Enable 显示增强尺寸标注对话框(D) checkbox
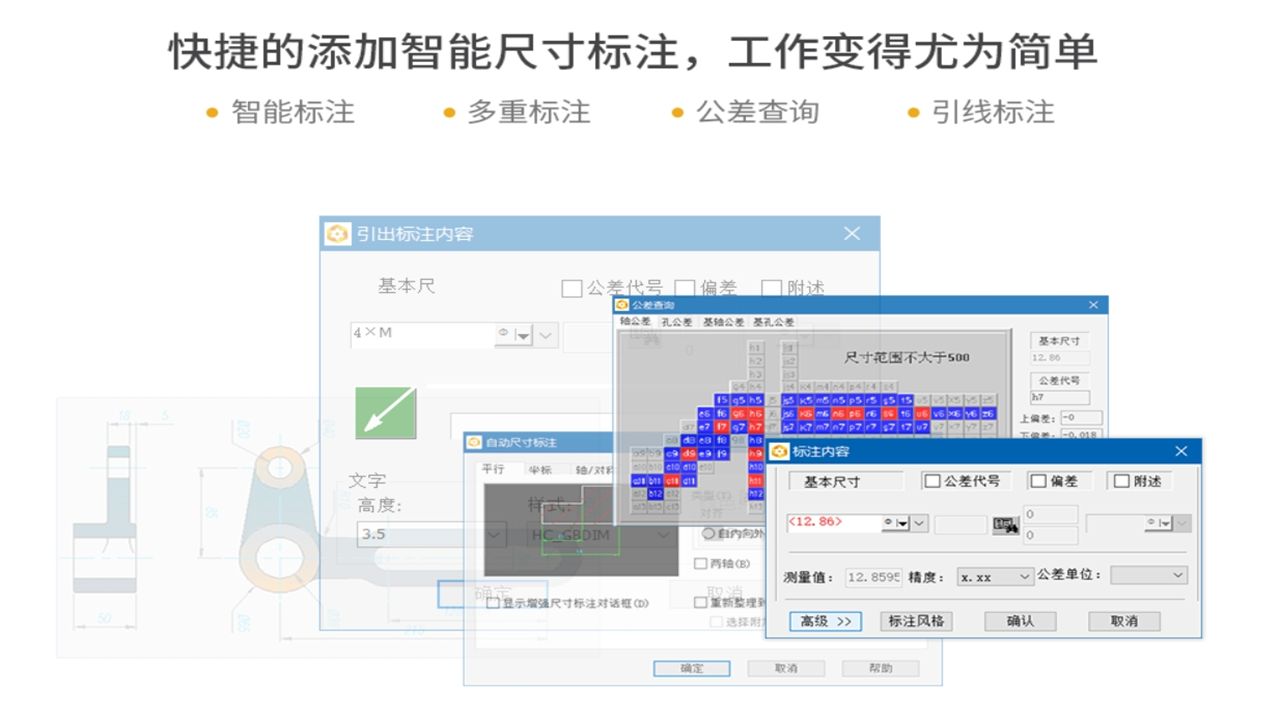The width and height of the screenshot is (1280, 720). [491, 603]
